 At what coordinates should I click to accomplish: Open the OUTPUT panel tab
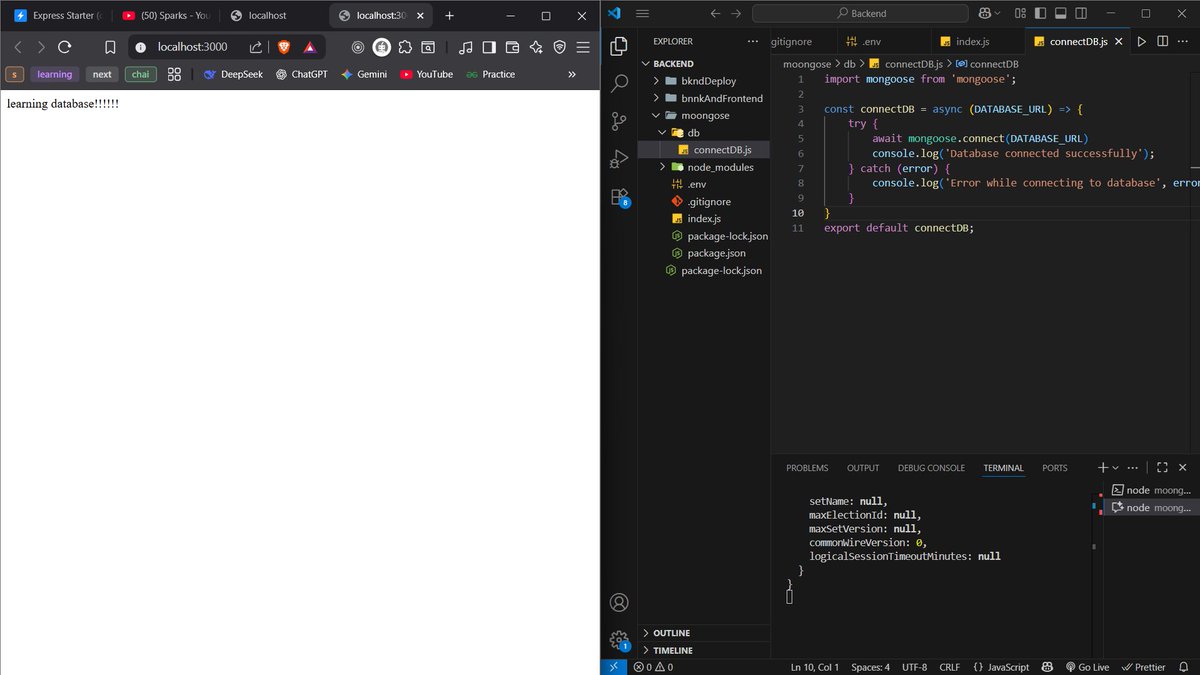coord(863,468)
